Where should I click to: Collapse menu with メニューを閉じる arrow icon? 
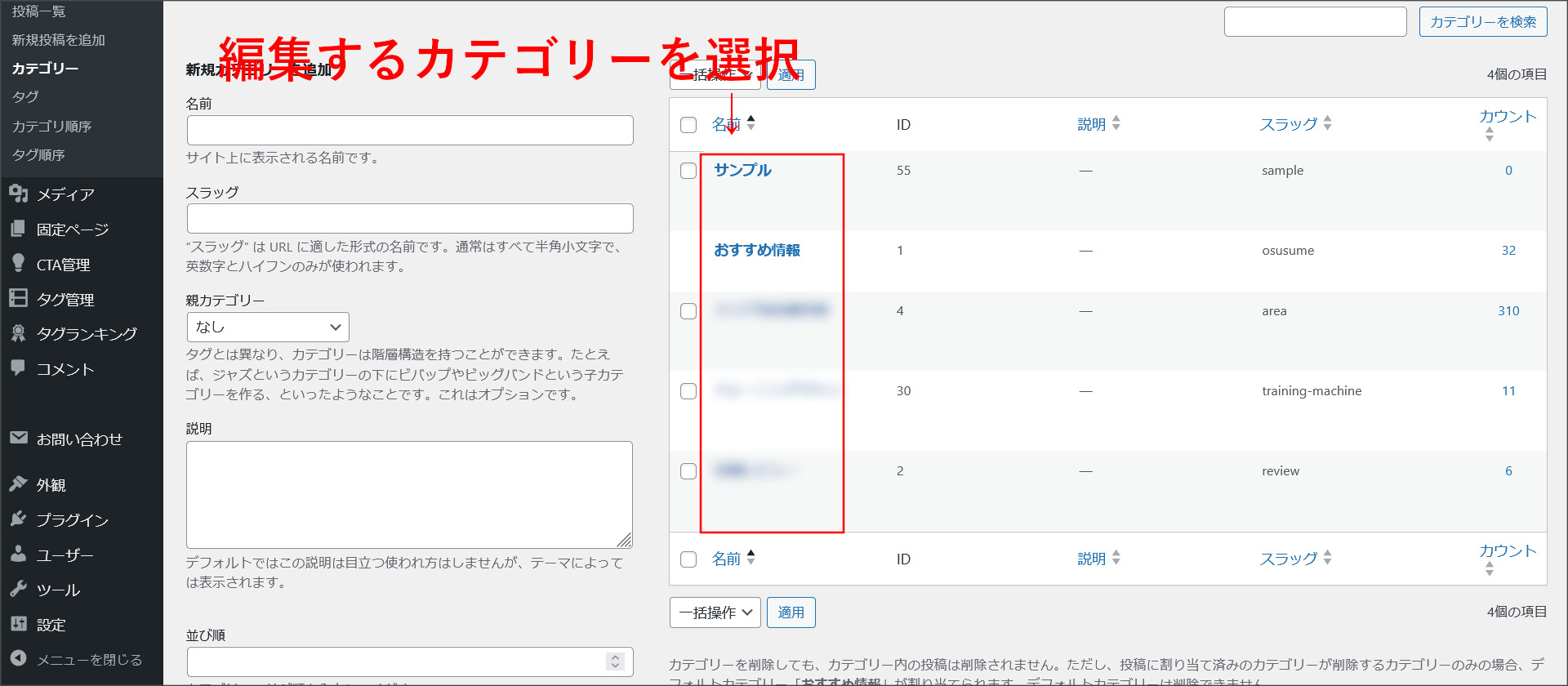point(18,658)
